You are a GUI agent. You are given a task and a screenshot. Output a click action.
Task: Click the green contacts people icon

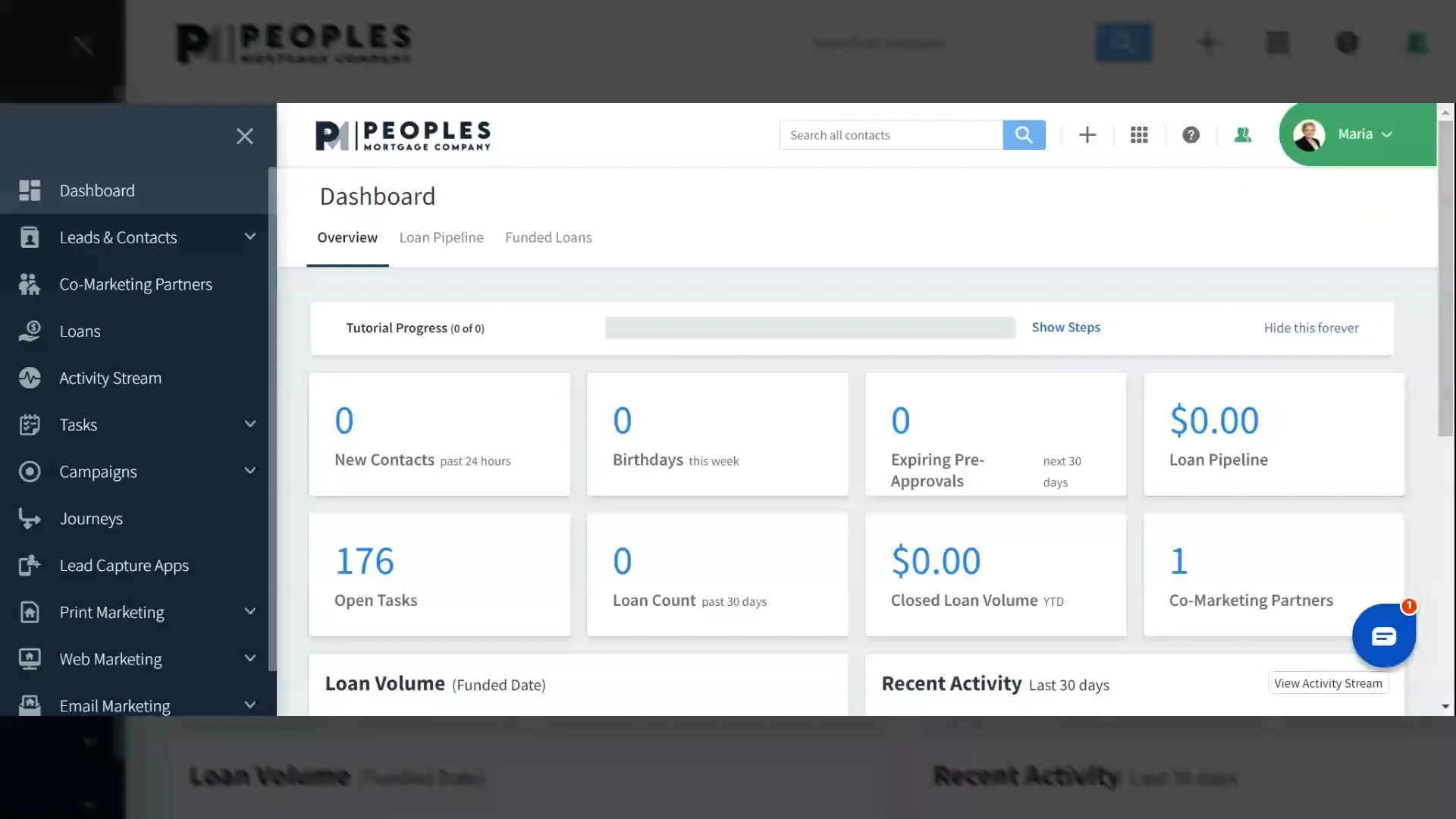tap(1242, 135)
